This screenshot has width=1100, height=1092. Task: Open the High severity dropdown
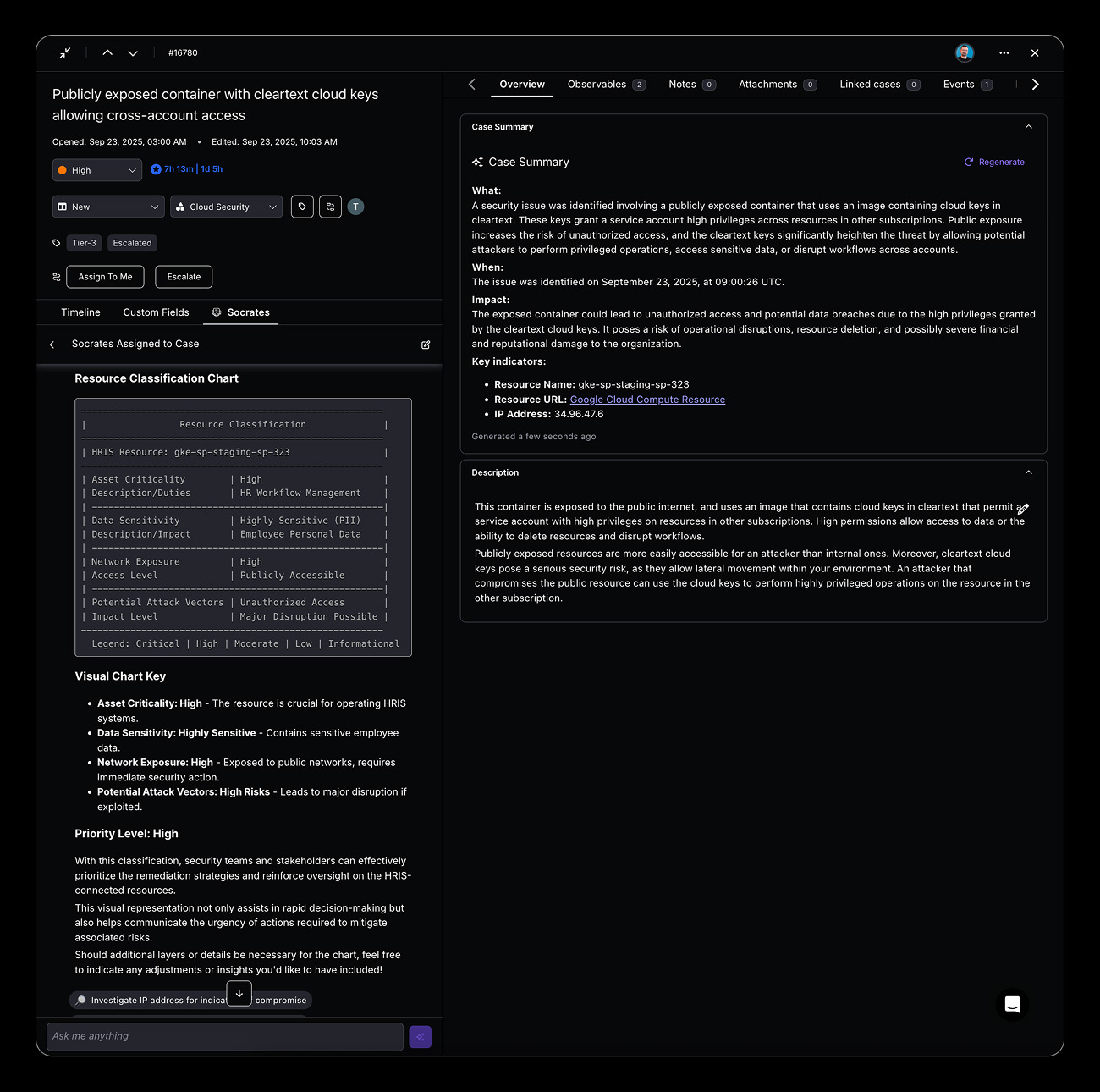point(97,170)
